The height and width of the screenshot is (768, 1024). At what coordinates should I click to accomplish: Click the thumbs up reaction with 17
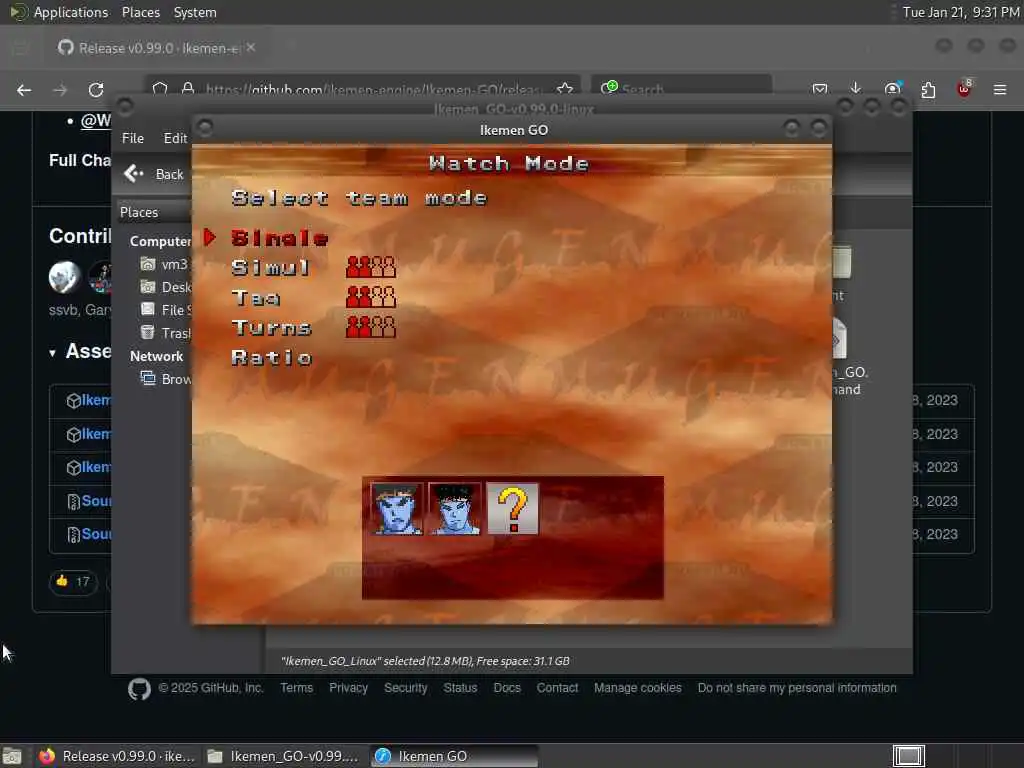coord(73,581)
